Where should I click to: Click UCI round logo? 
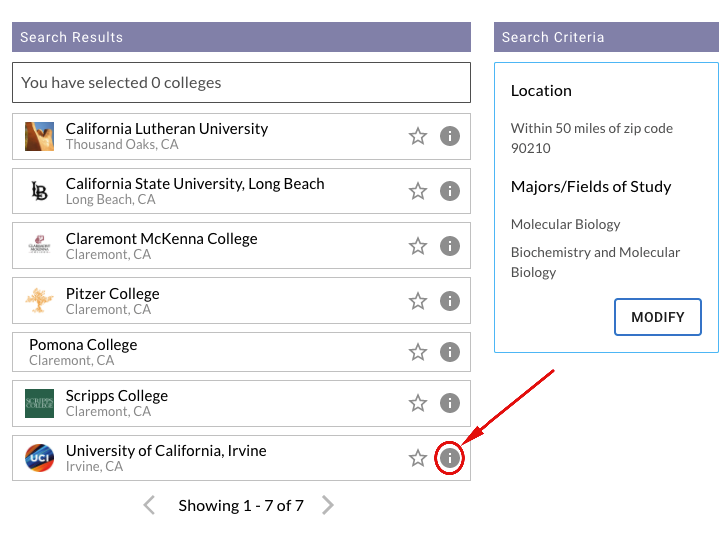point(39,458)
